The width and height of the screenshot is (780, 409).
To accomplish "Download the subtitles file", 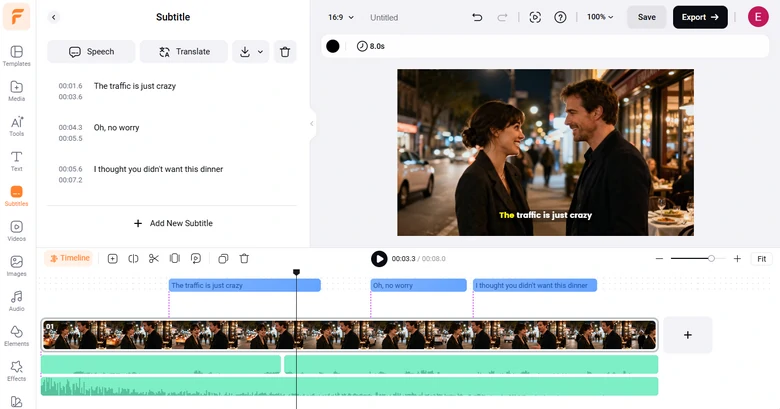I will pyautogui.click(x=245, y=52).
